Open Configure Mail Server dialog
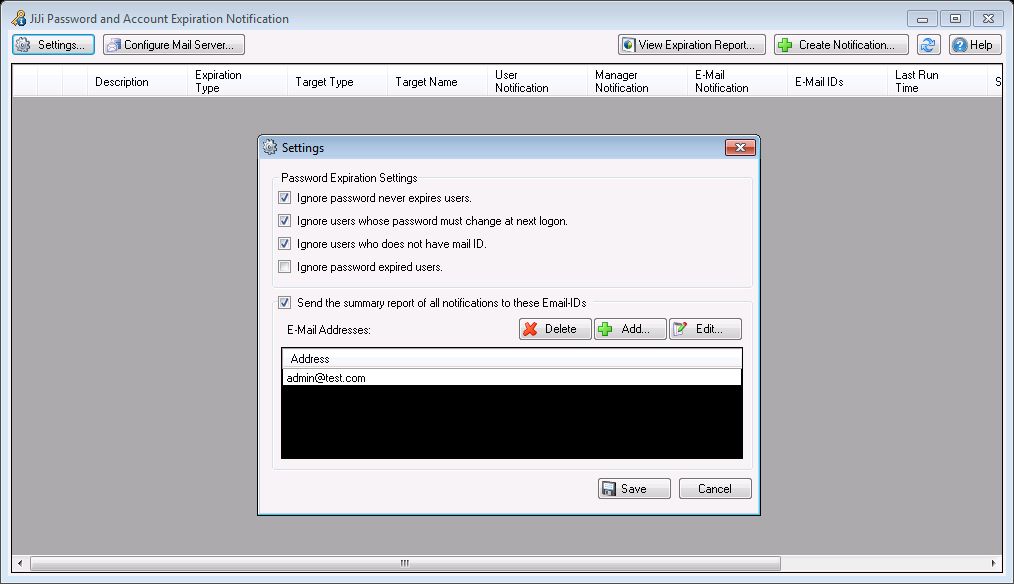The height and width of the screenshot is (584, 1014). point(174,45)
